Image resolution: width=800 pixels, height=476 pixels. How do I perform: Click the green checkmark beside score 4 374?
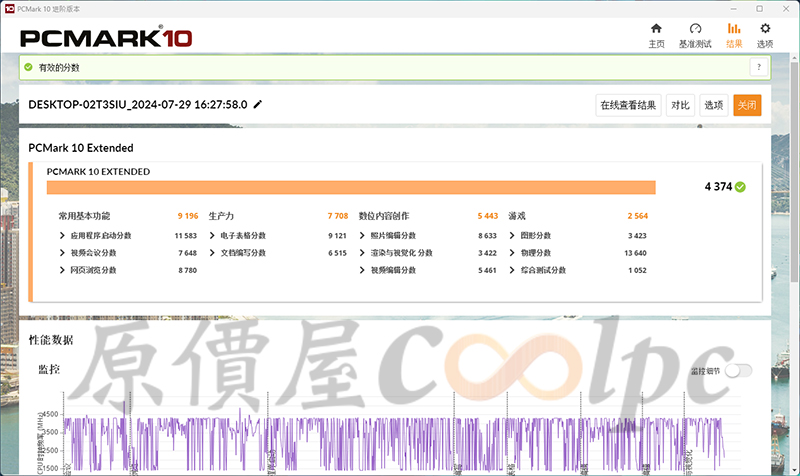(x=740, y=187)
